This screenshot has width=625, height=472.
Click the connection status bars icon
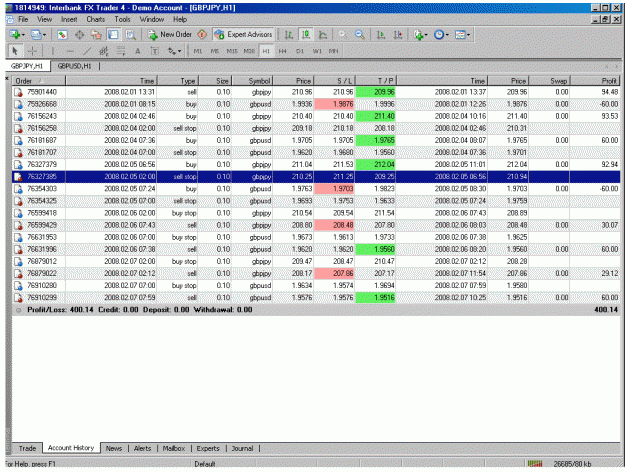535,464
